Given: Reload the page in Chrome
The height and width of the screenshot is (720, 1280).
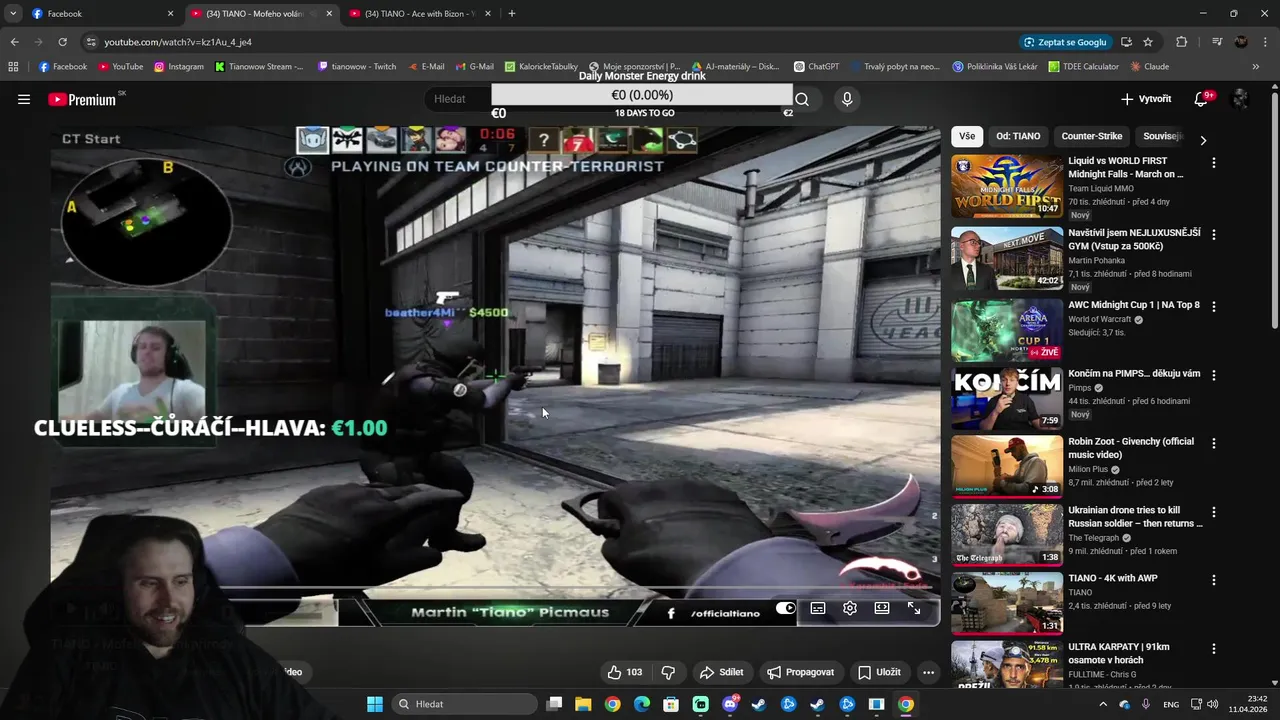Looking at the screenshot, I should tap(62, 42).
